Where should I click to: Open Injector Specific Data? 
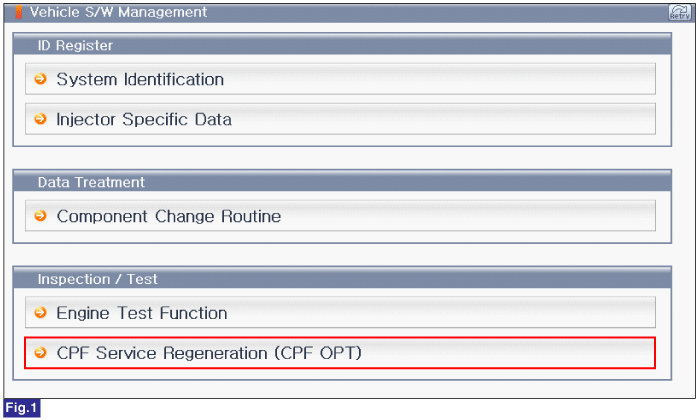[x=340, y=119]
